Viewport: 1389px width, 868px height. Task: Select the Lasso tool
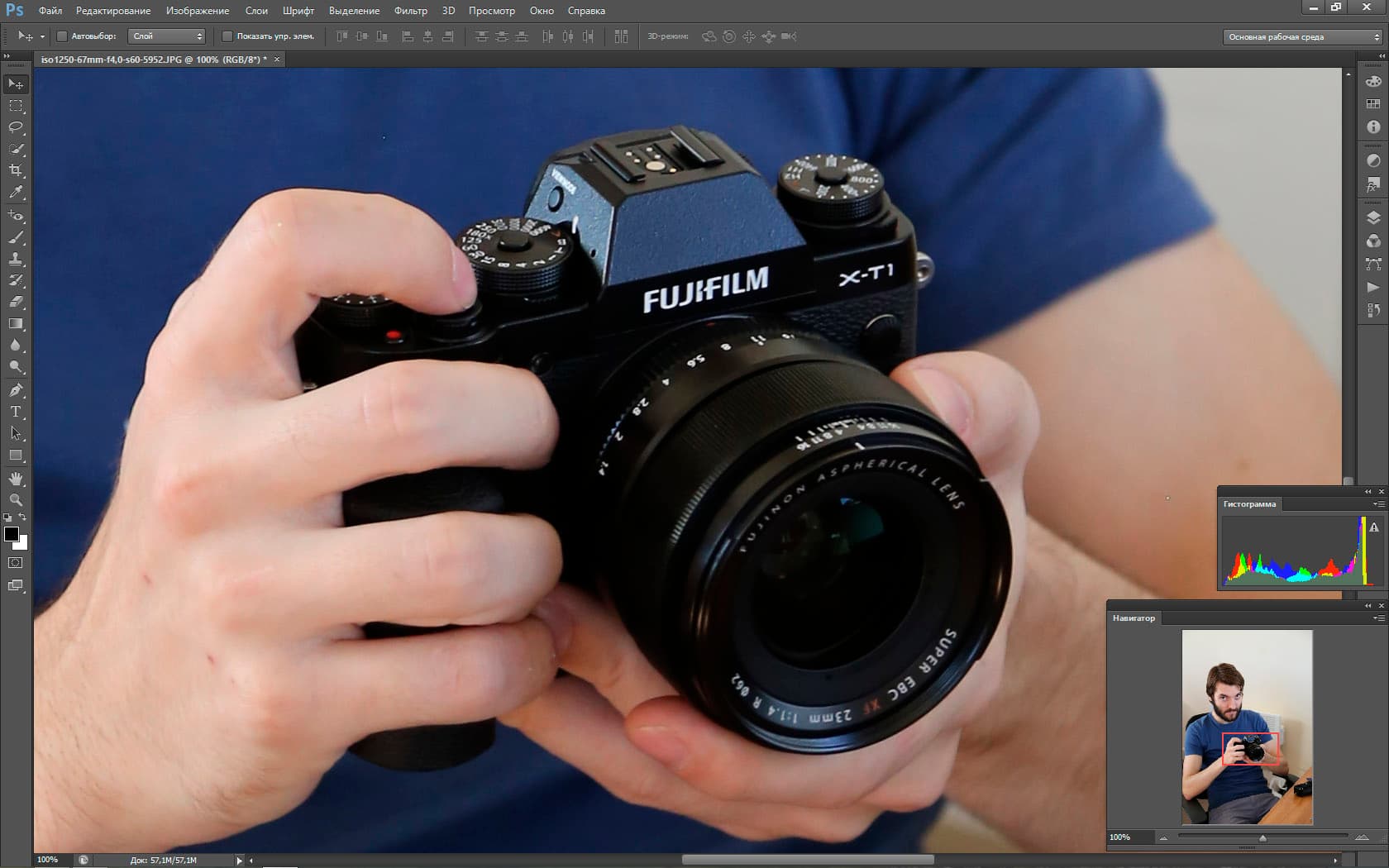point(16,127)
